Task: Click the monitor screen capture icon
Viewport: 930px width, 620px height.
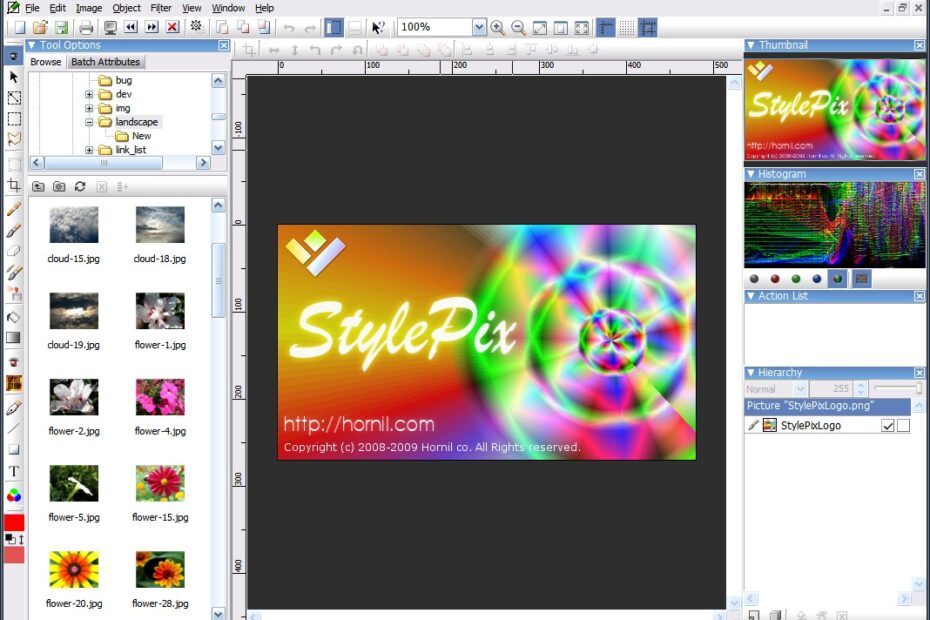Action: [x=110, y=27]
